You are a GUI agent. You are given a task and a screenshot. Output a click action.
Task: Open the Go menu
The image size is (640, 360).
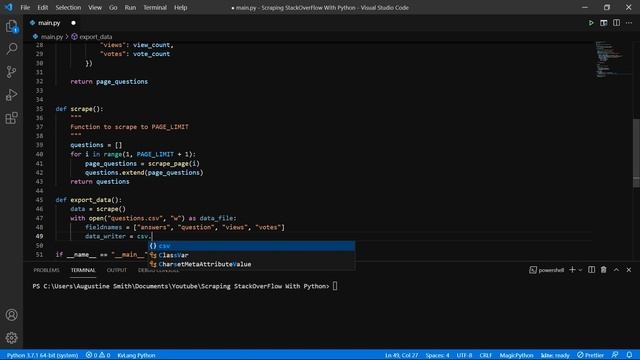pos(113,7)
